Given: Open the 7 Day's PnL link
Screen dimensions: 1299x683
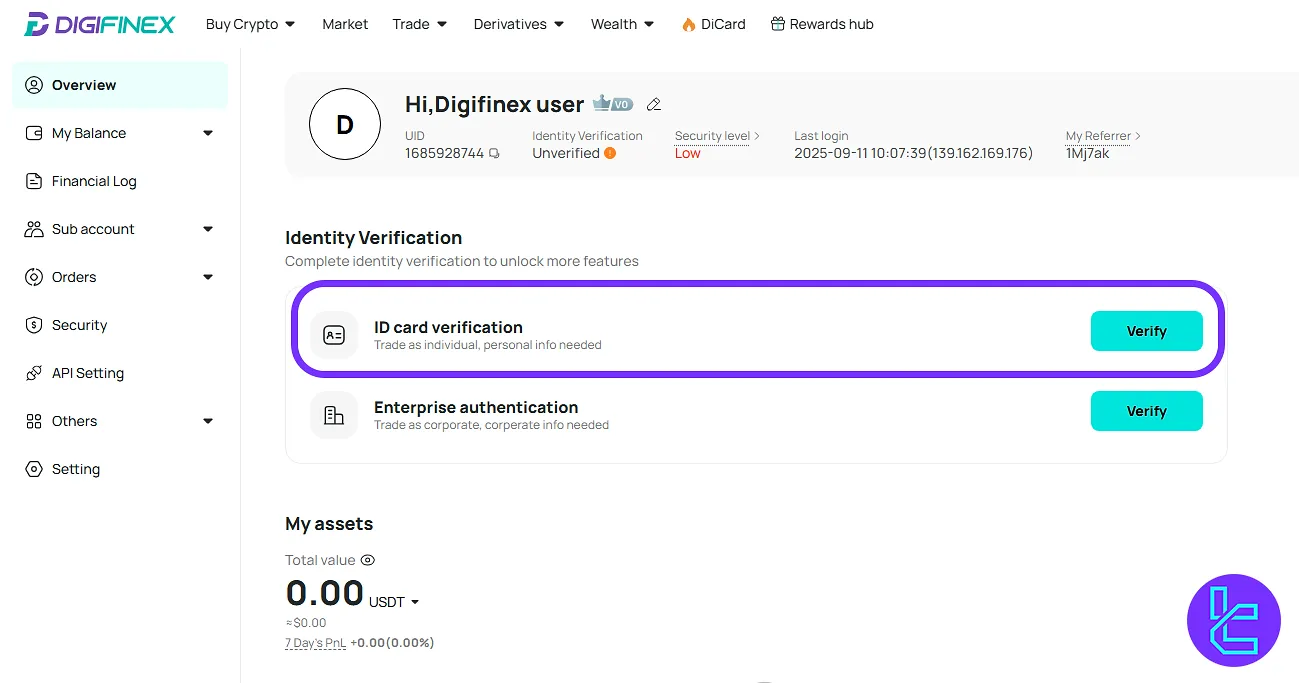Looking at the screenshot, I should 315,643.
